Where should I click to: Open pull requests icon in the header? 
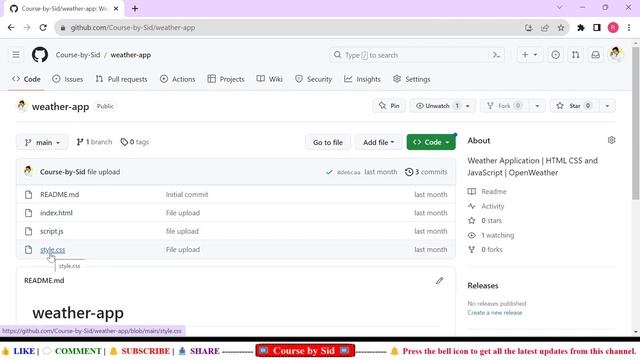coord(576,55)
